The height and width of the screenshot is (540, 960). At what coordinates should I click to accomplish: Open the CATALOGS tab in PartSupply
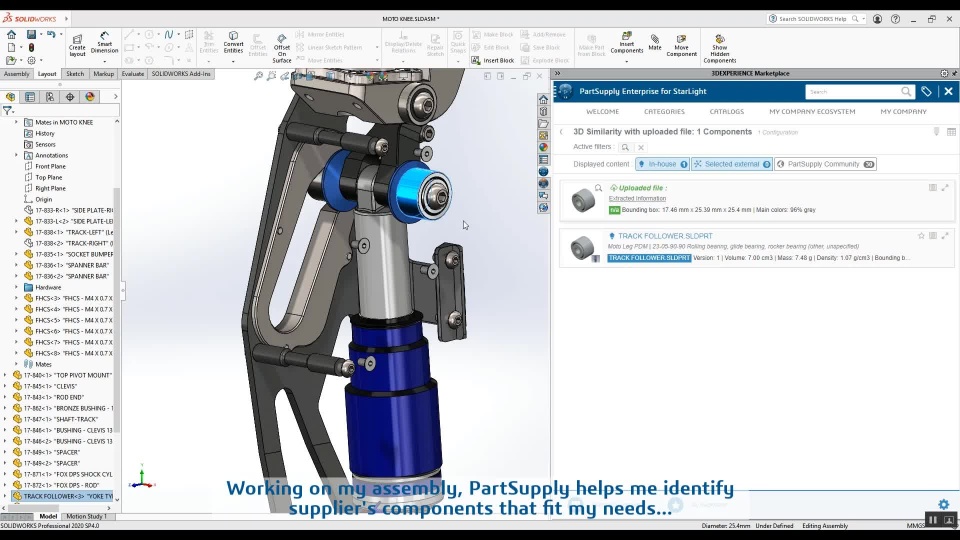pyautogui.click(x=726, y=111)
